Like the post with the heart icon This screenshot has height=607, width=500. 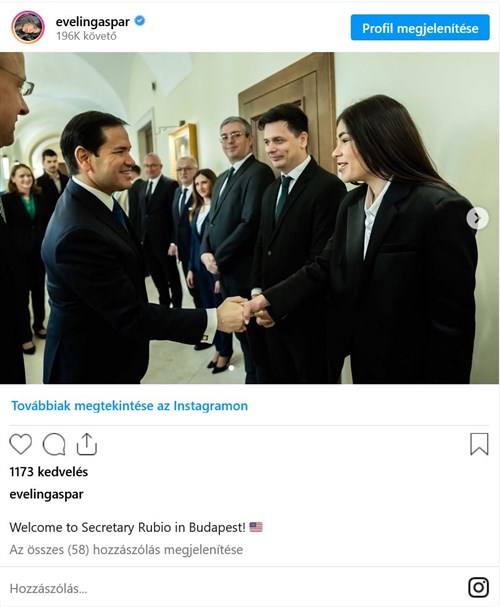click(x=21, y=444)
